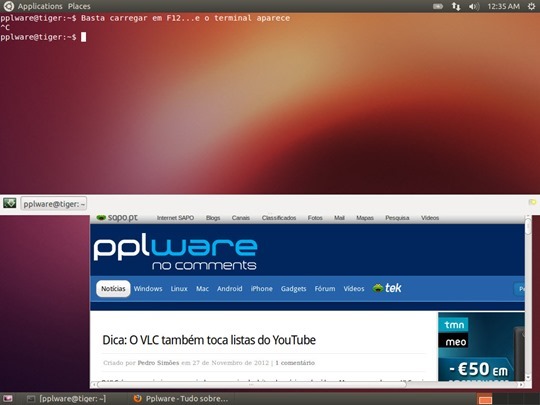The image size is (540, 405).
Task: Click the battery status indicator icon
Action: [x=438, y=6]
